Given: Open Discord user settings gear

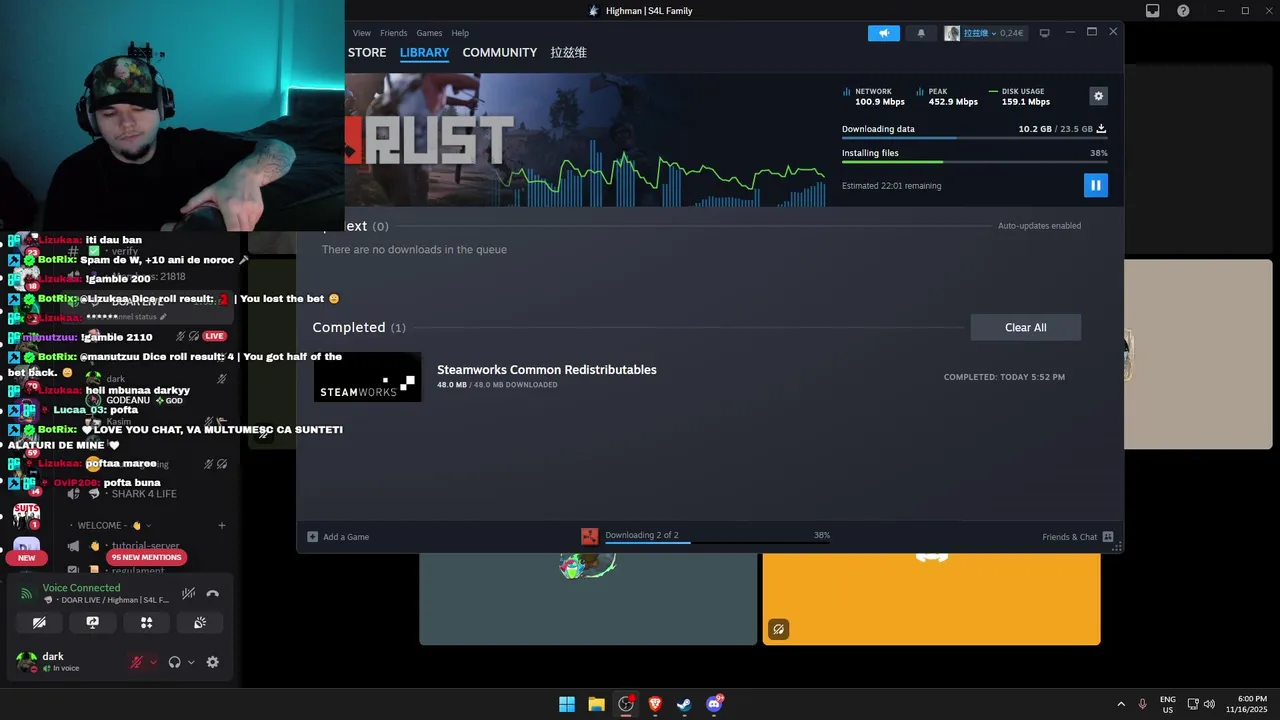Looking at the screenshot, I should click(212, 662).
